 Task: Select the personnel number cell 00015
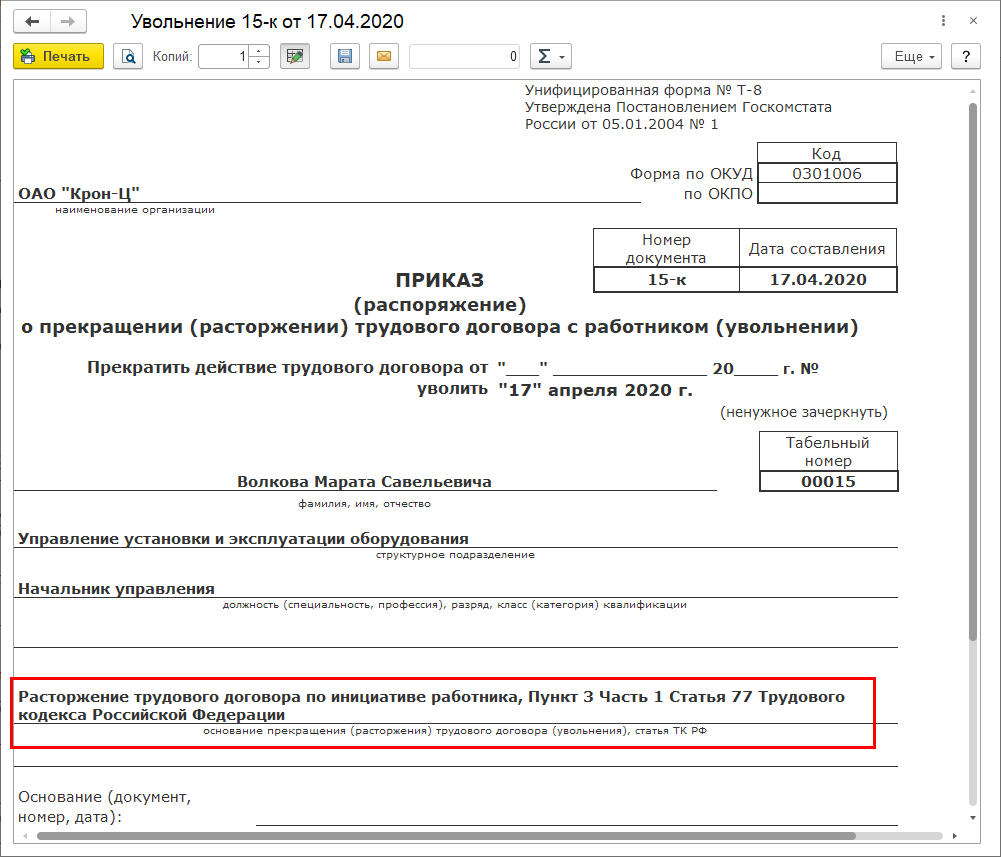tap(829, 482)
